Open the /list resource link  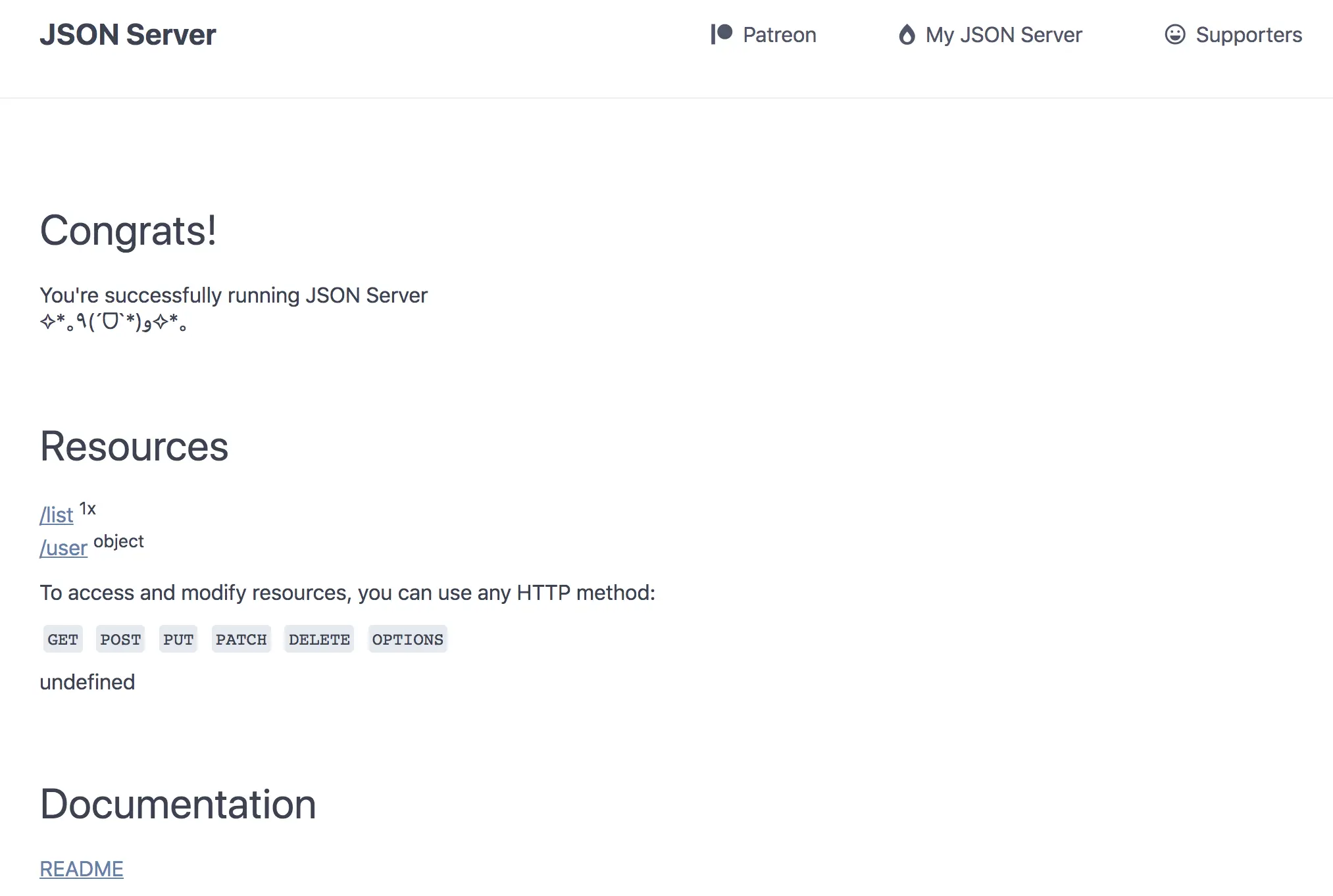(57, 514)
